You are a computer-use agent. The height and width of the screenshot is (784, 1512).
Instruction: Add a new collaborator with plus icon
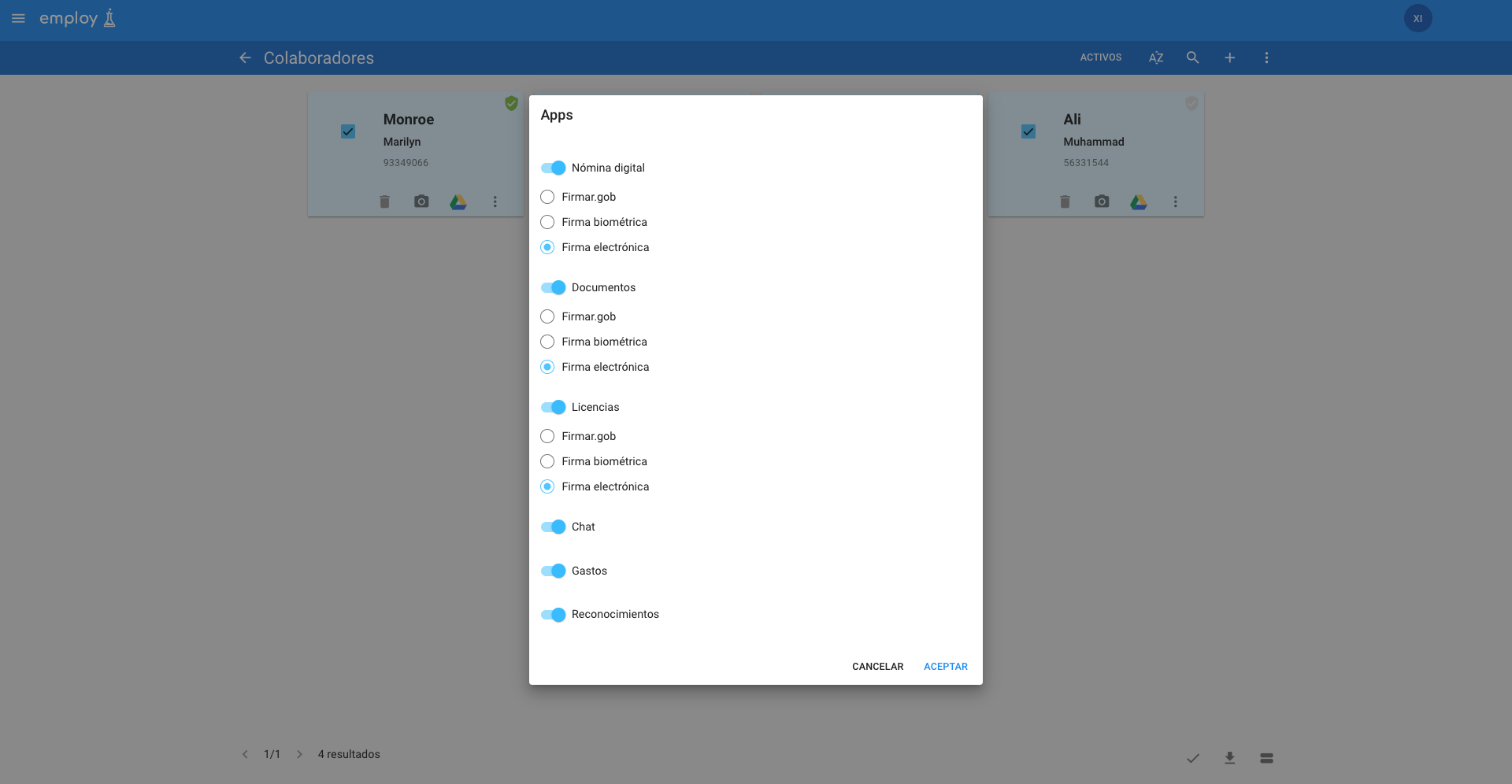pos(1229,57)
